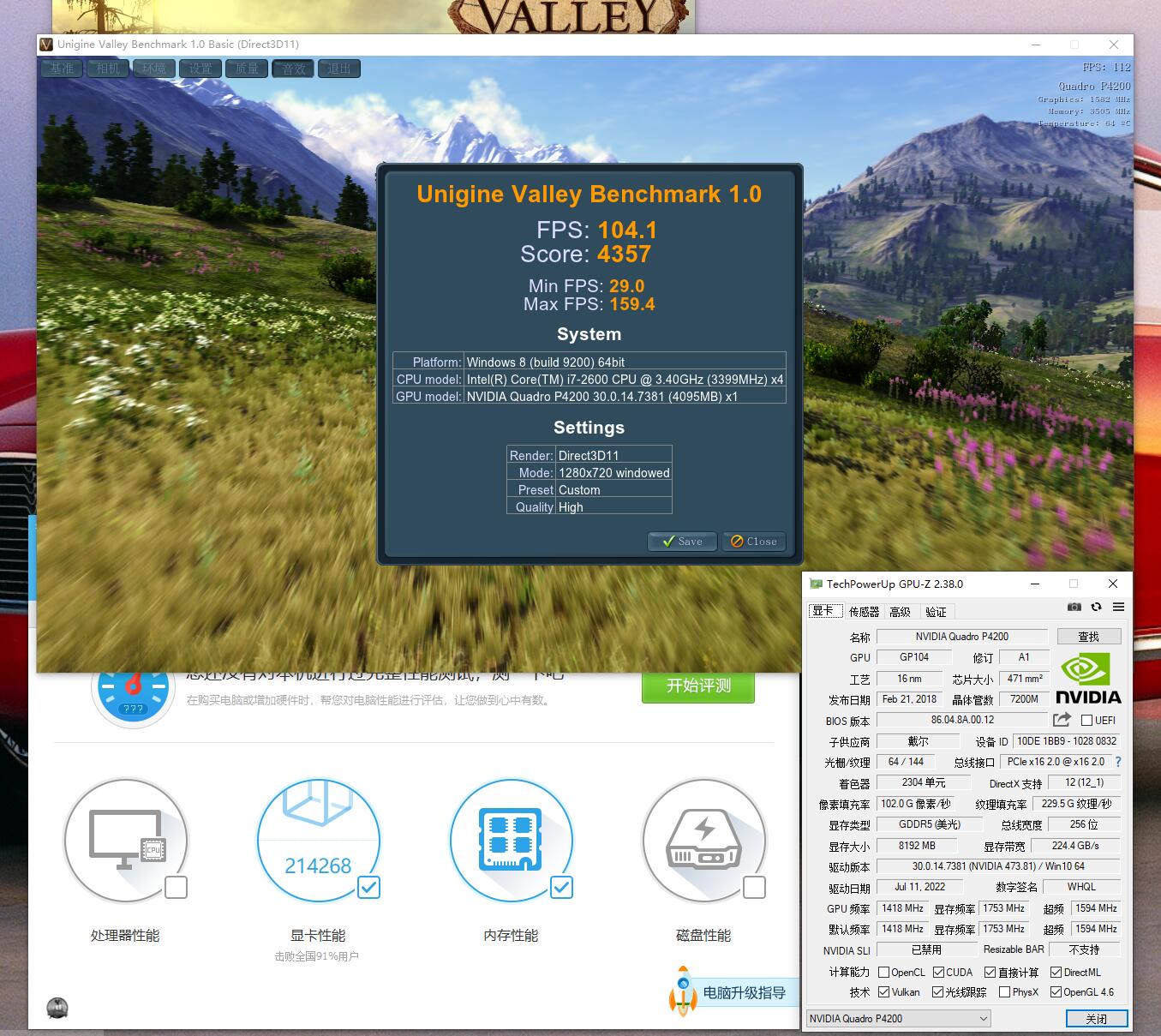Click the Min FPS value 29.0

tap(627, 286)
